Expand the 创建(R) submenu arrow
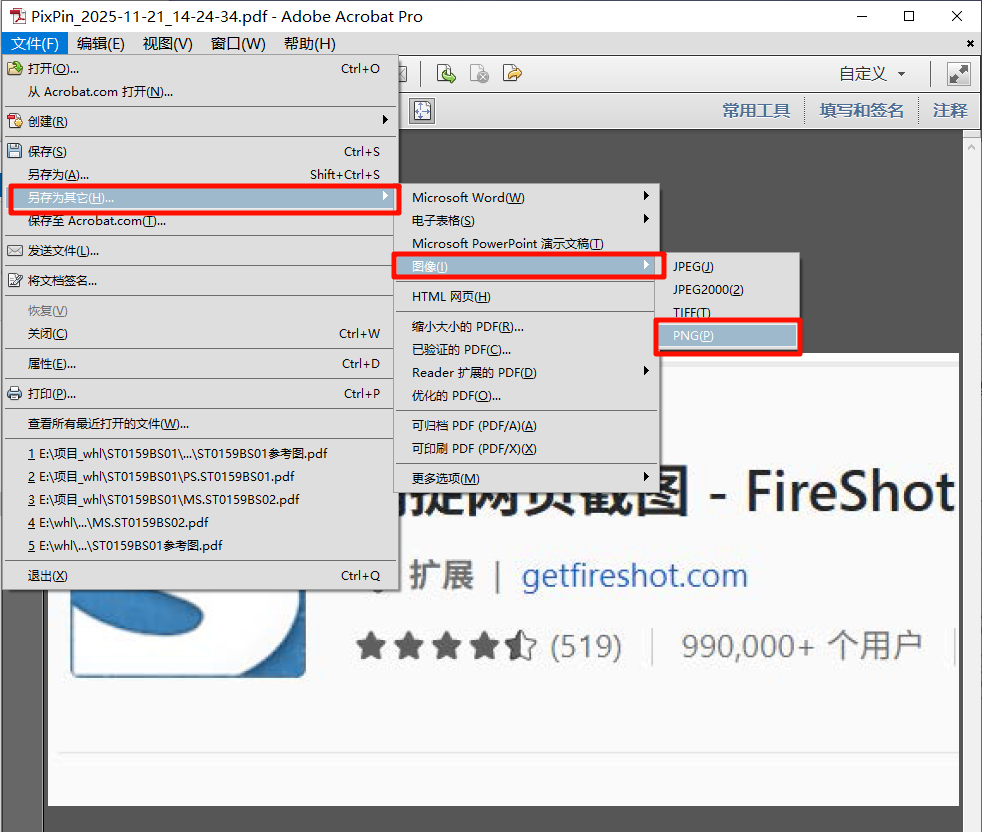Screen dimensions: 982x832 pos(385,120)
